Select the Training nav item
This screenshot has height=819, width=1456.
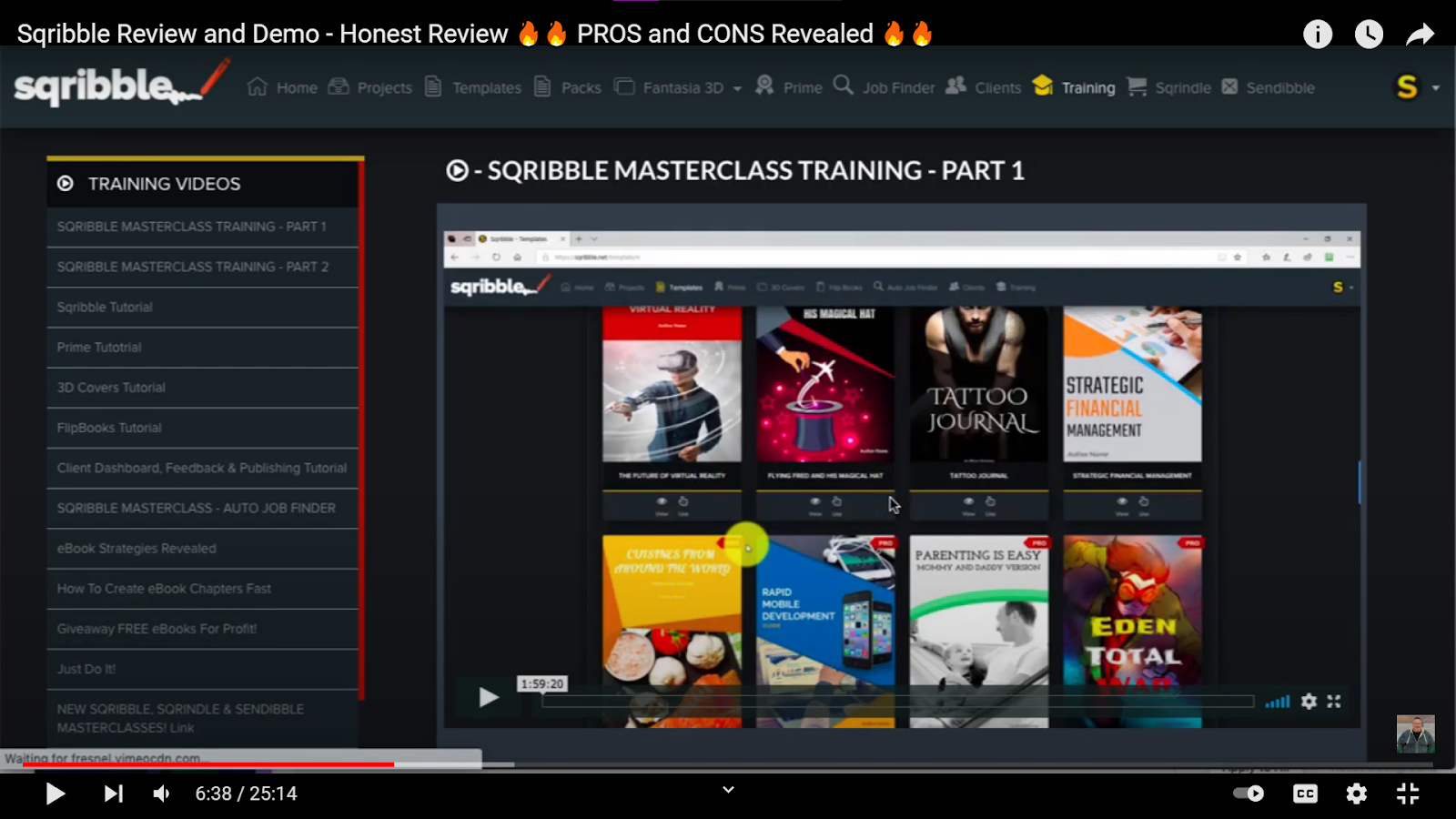(x=1074, y=87)
